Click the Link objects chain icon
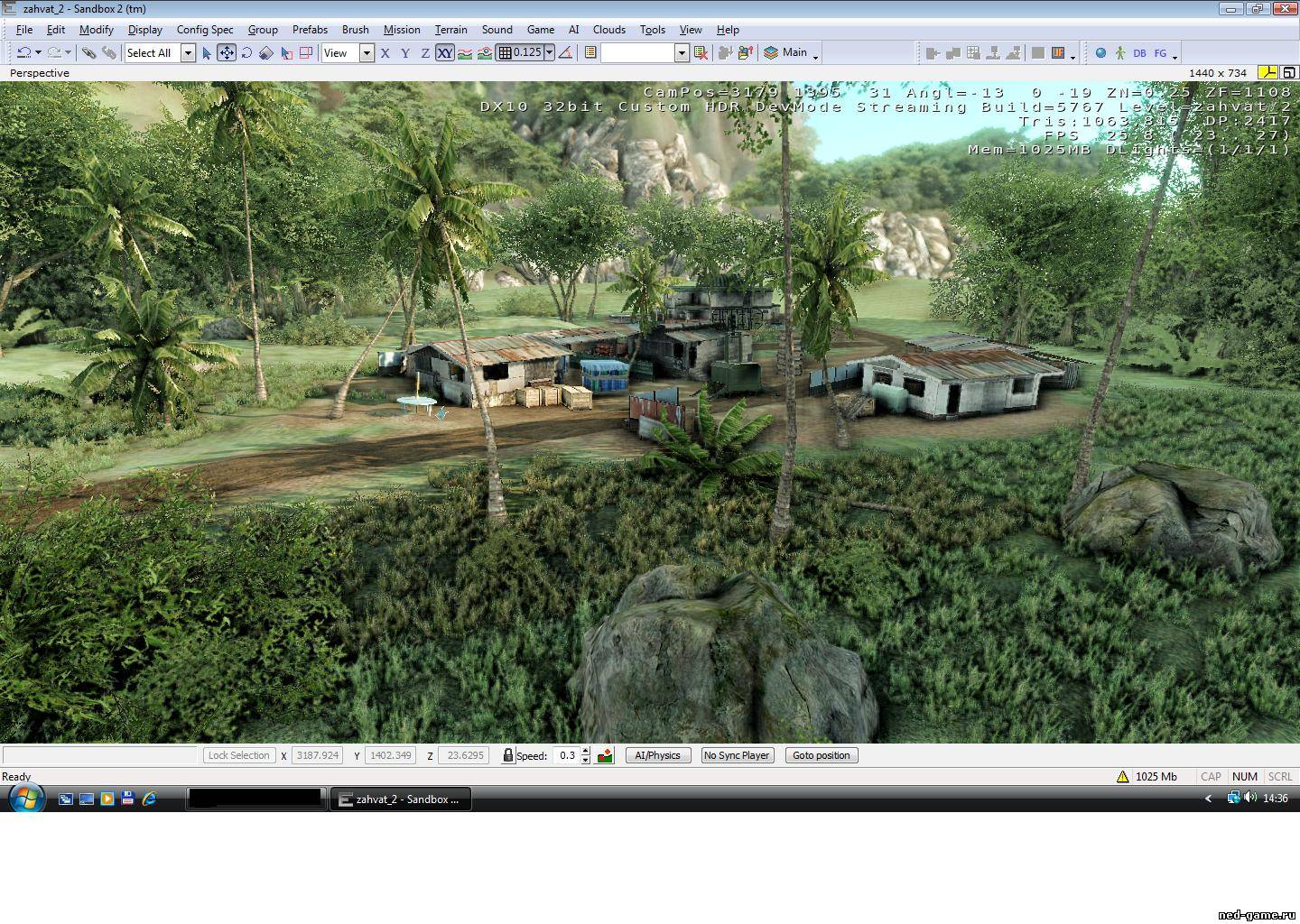The height and width of the screenshot is (924, 1300). click(x=88, y=53)
